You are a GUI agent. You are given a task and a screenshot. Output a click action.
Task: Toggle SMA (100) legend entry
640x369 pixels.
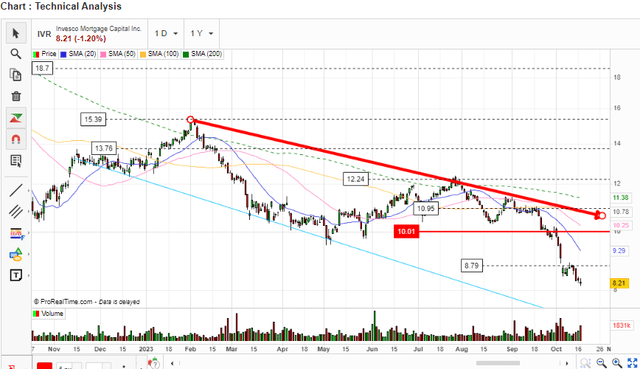(x=159, y=54)
